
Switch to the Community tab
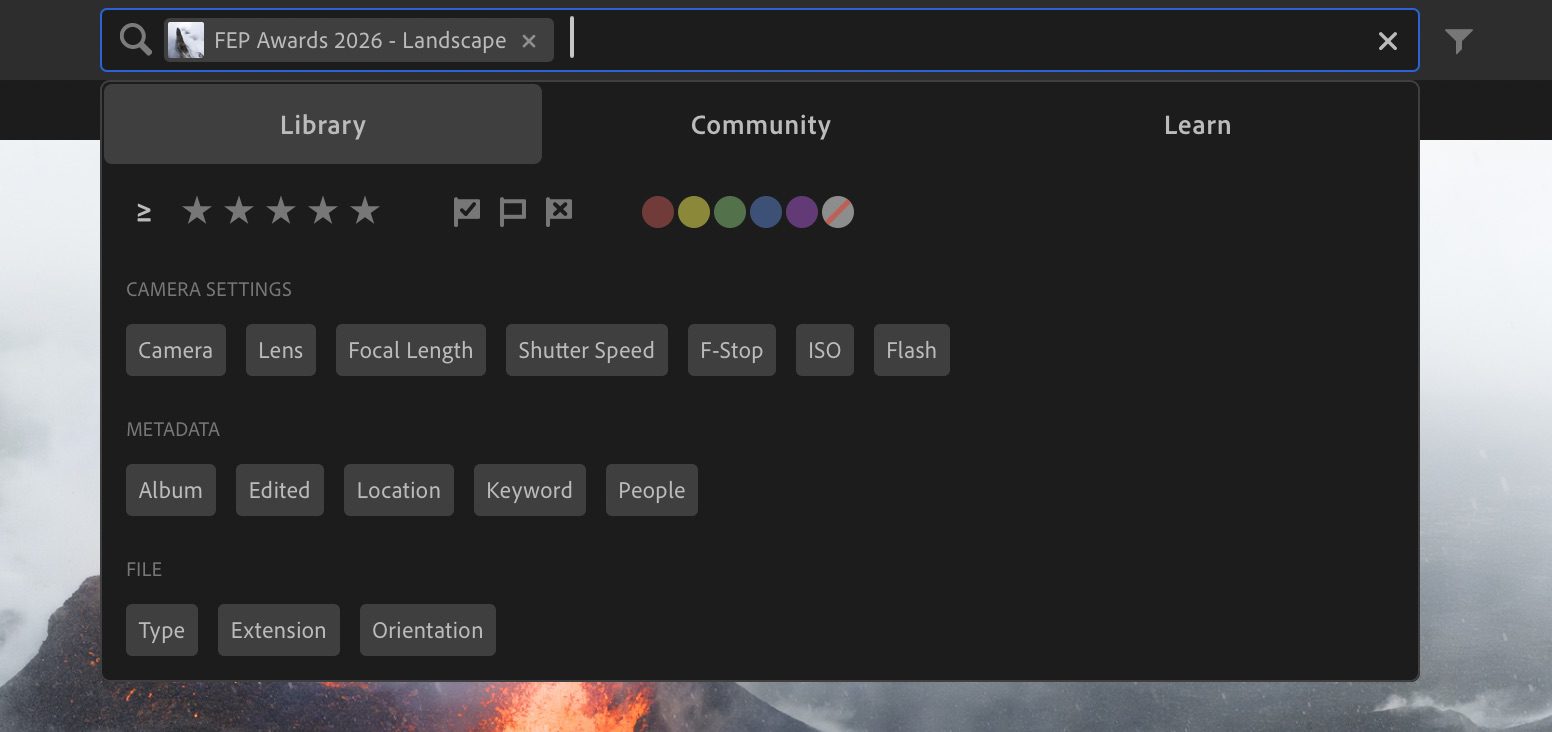(760, 125)
